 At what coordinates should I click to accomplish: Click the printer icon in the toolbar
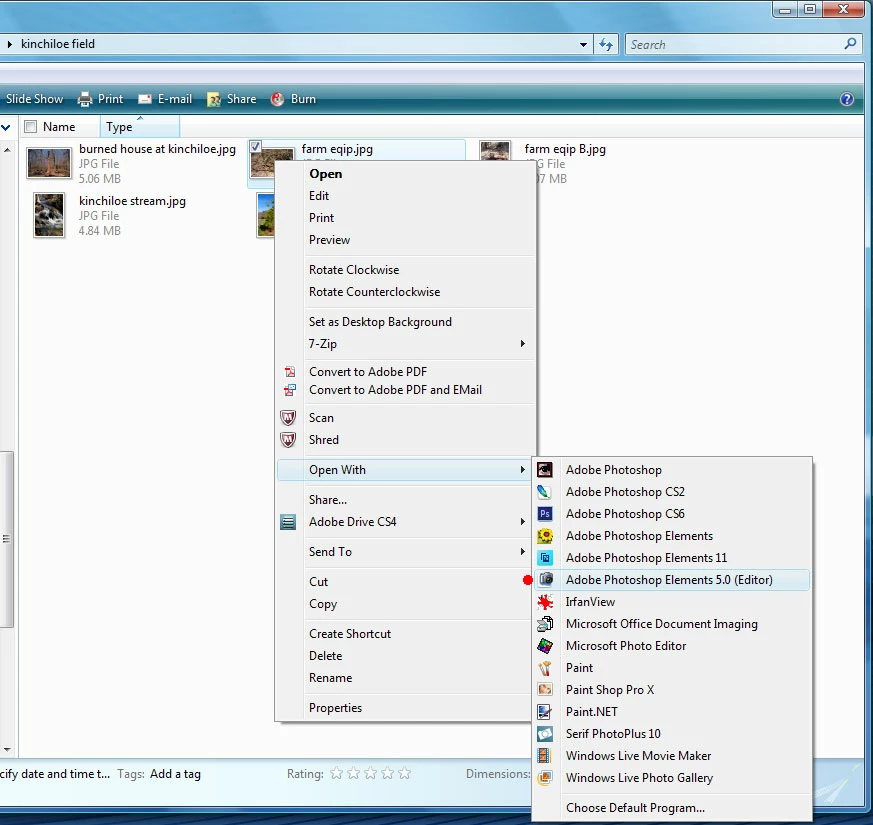coord(85,99)
